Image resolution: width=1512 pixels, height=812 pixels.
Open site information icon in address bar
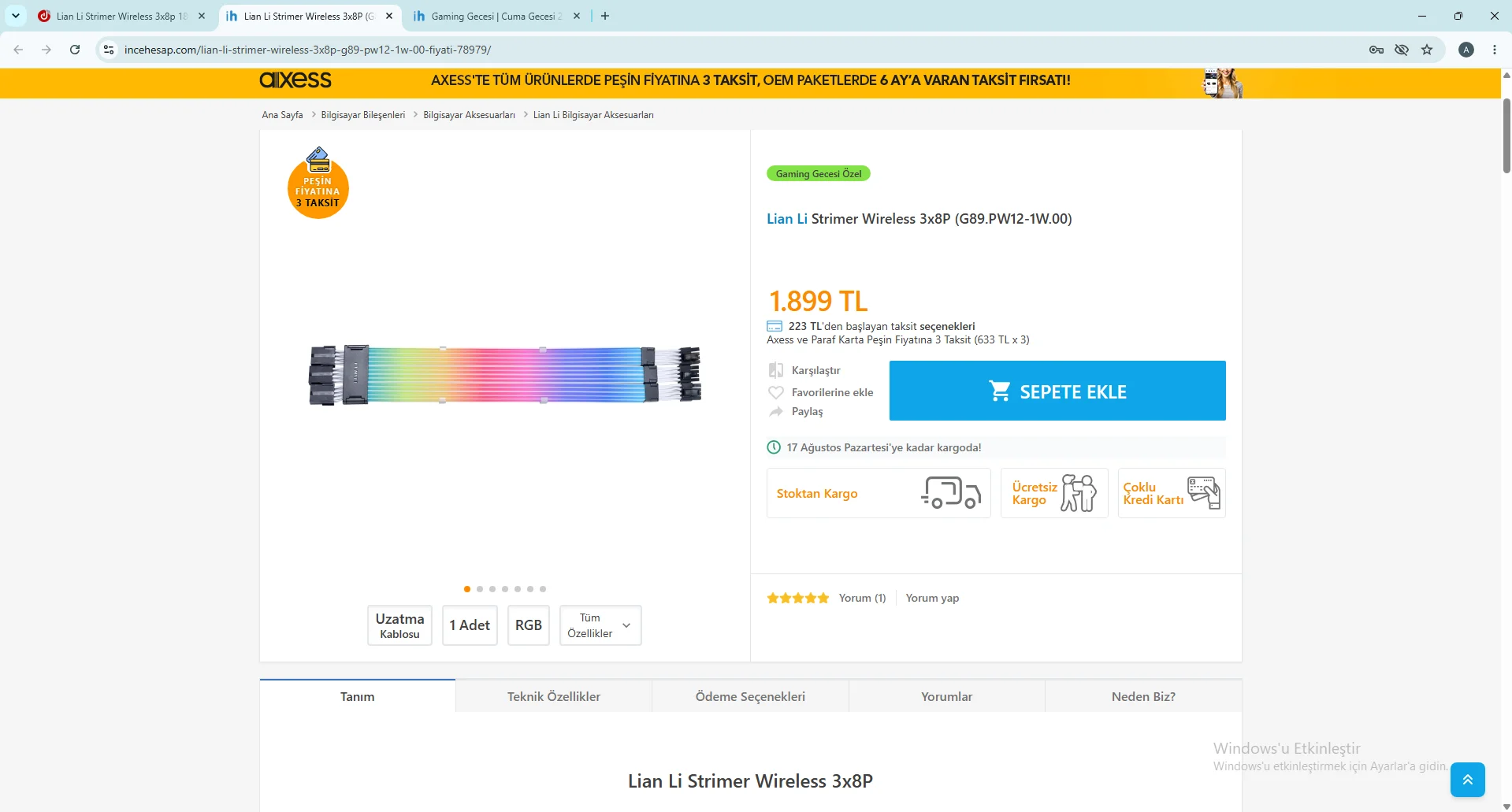pos(109,50)
